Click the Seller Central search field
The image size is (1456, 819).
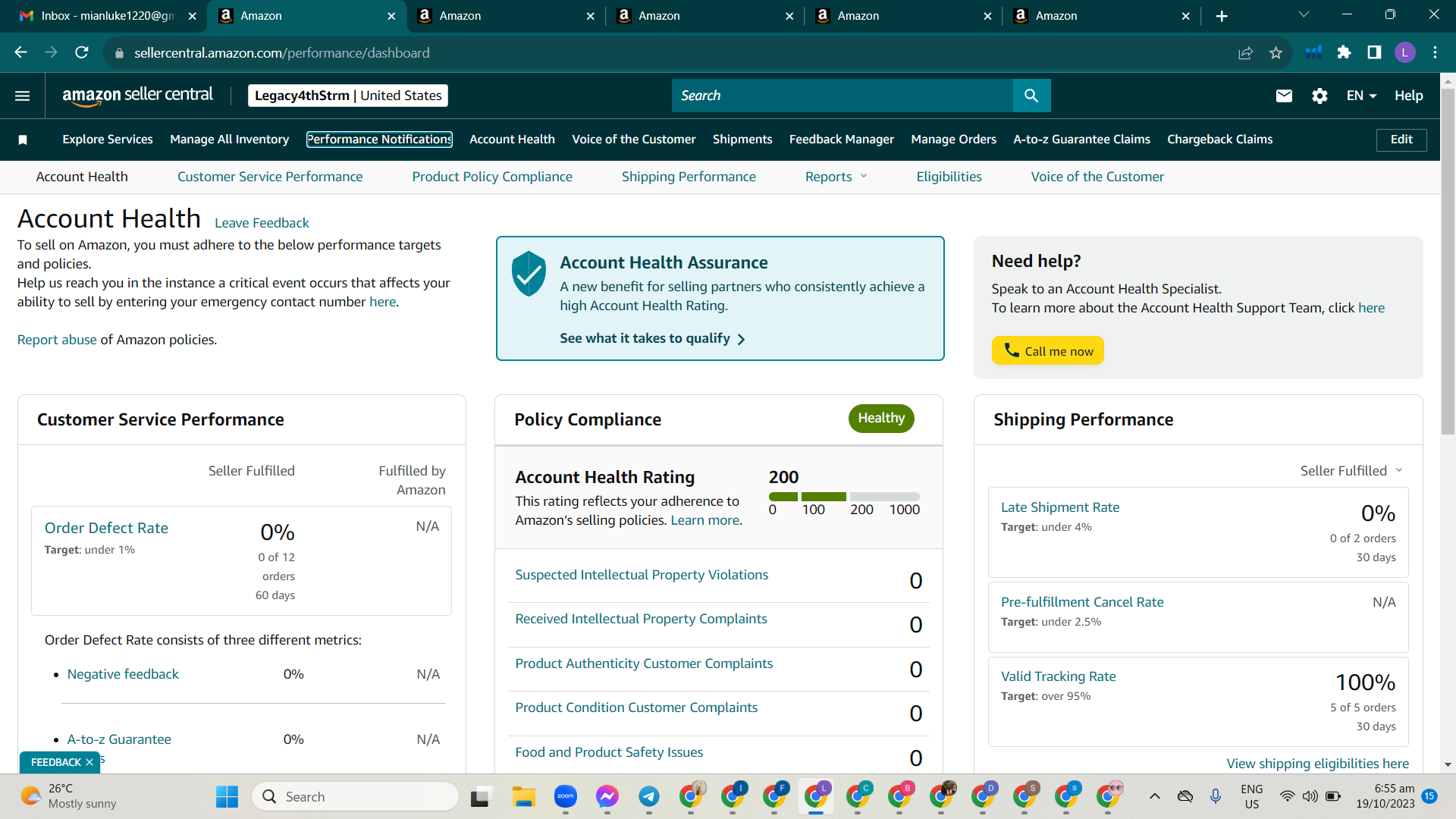coord(842,96)
